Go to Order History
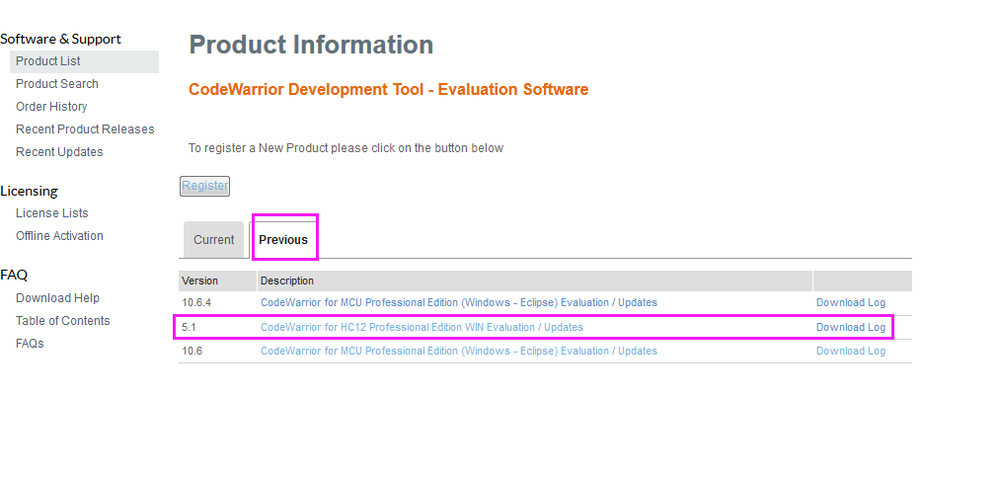Viewport: 999px width, 485px height. (52, 106)
